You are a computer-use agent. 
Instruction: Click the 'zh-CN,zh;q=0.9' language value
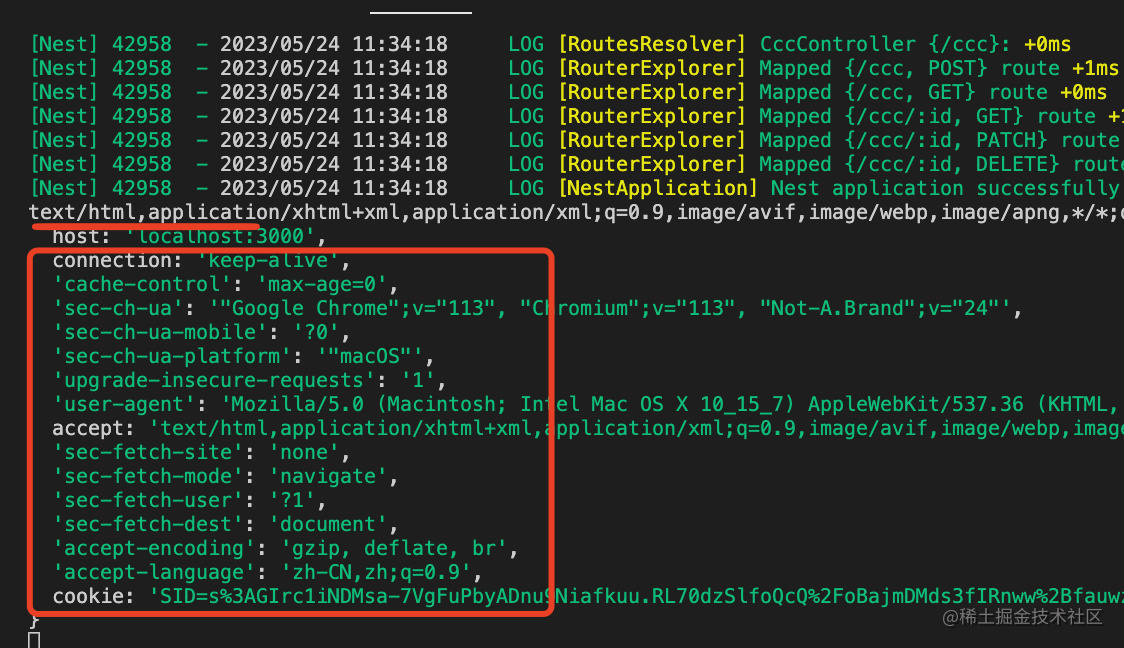coord(376,573)
